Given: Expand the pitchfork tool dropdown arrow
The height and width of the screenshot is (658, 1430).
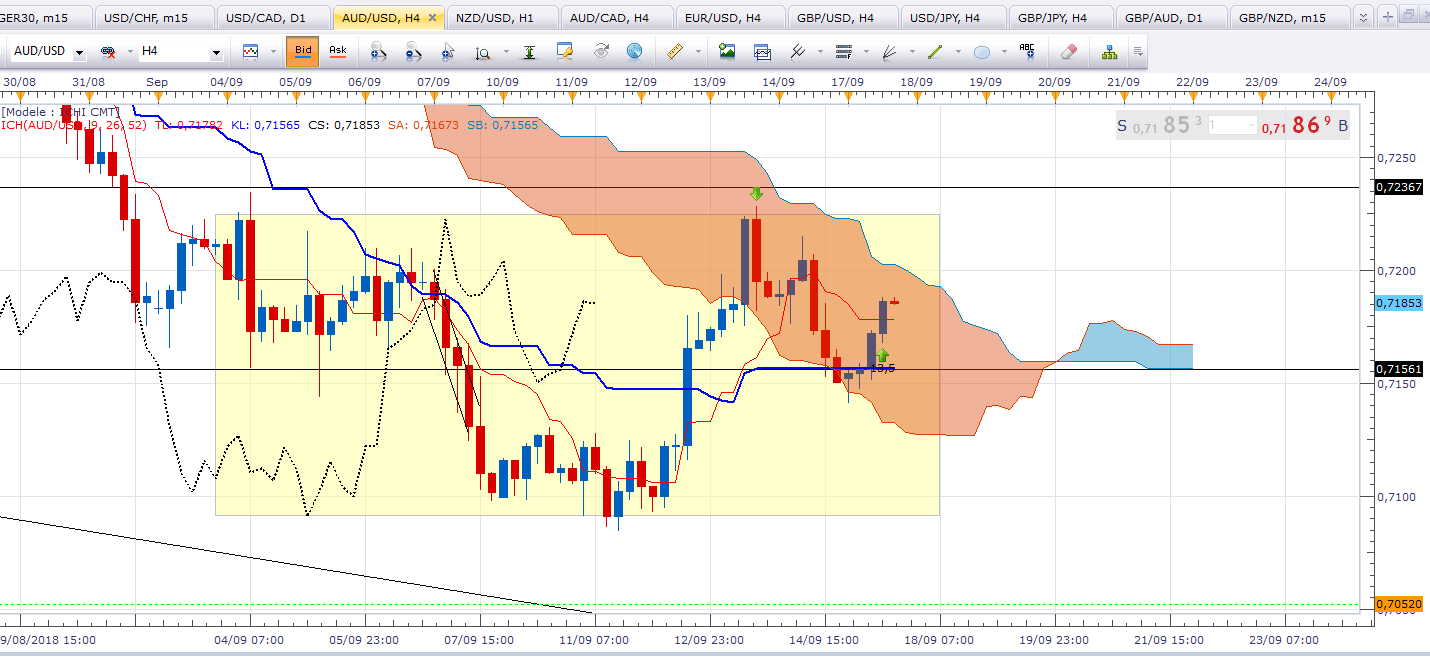Looking at the screenshot, I should (820, 52).
